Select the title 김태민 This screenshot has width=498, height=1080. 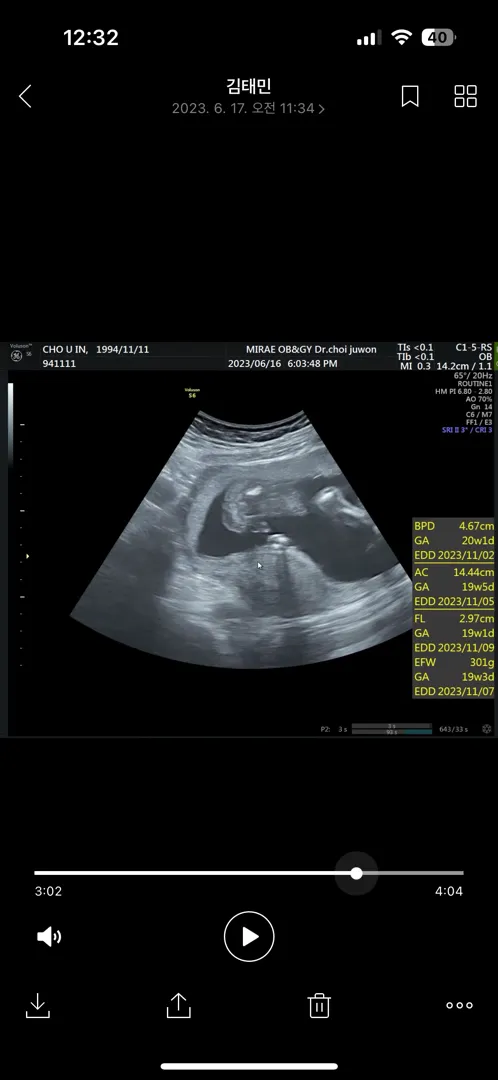point(249,86)
